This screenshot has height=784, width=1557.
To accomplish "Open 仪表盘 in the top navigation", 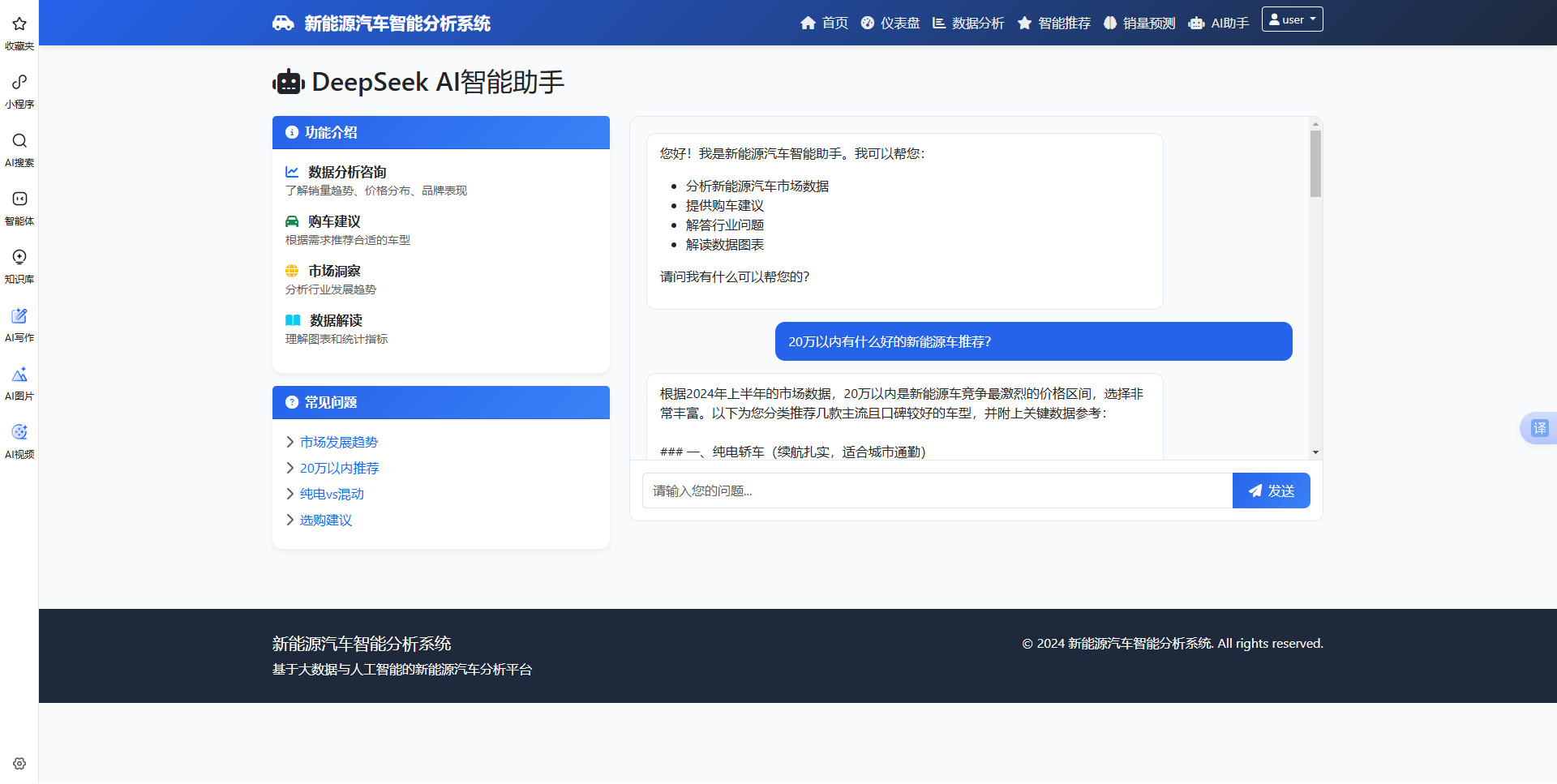I will 890,23.
